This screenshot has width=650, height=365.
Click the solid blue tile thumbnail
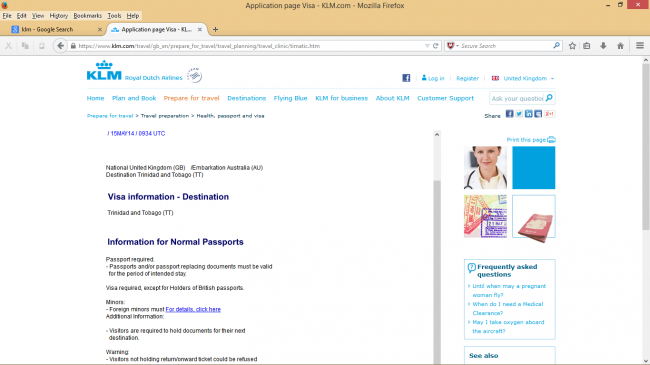point(534,168)
